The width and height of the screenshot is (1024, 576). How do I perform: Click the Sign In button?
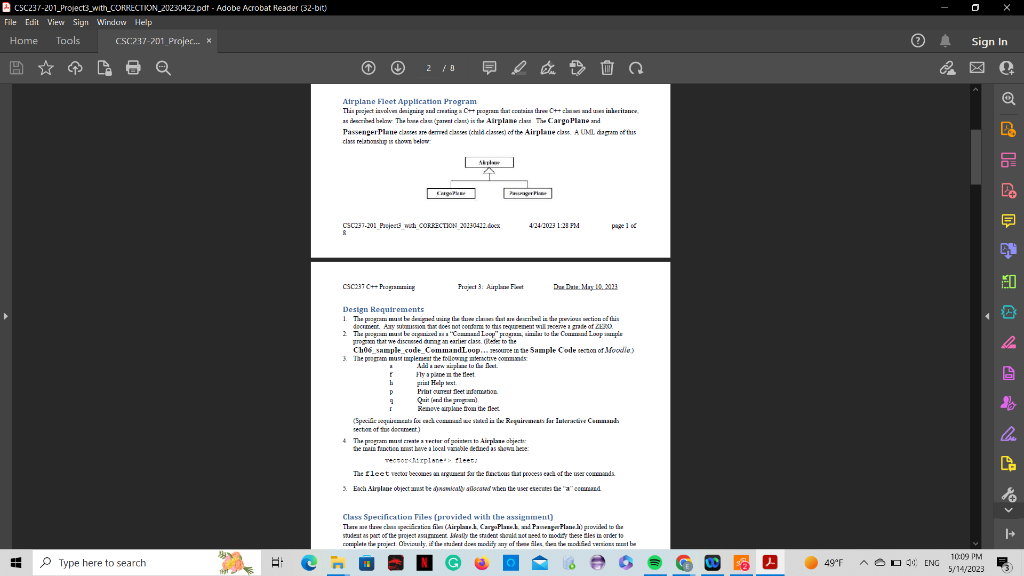pyautogui.click(x=989, y=41)
